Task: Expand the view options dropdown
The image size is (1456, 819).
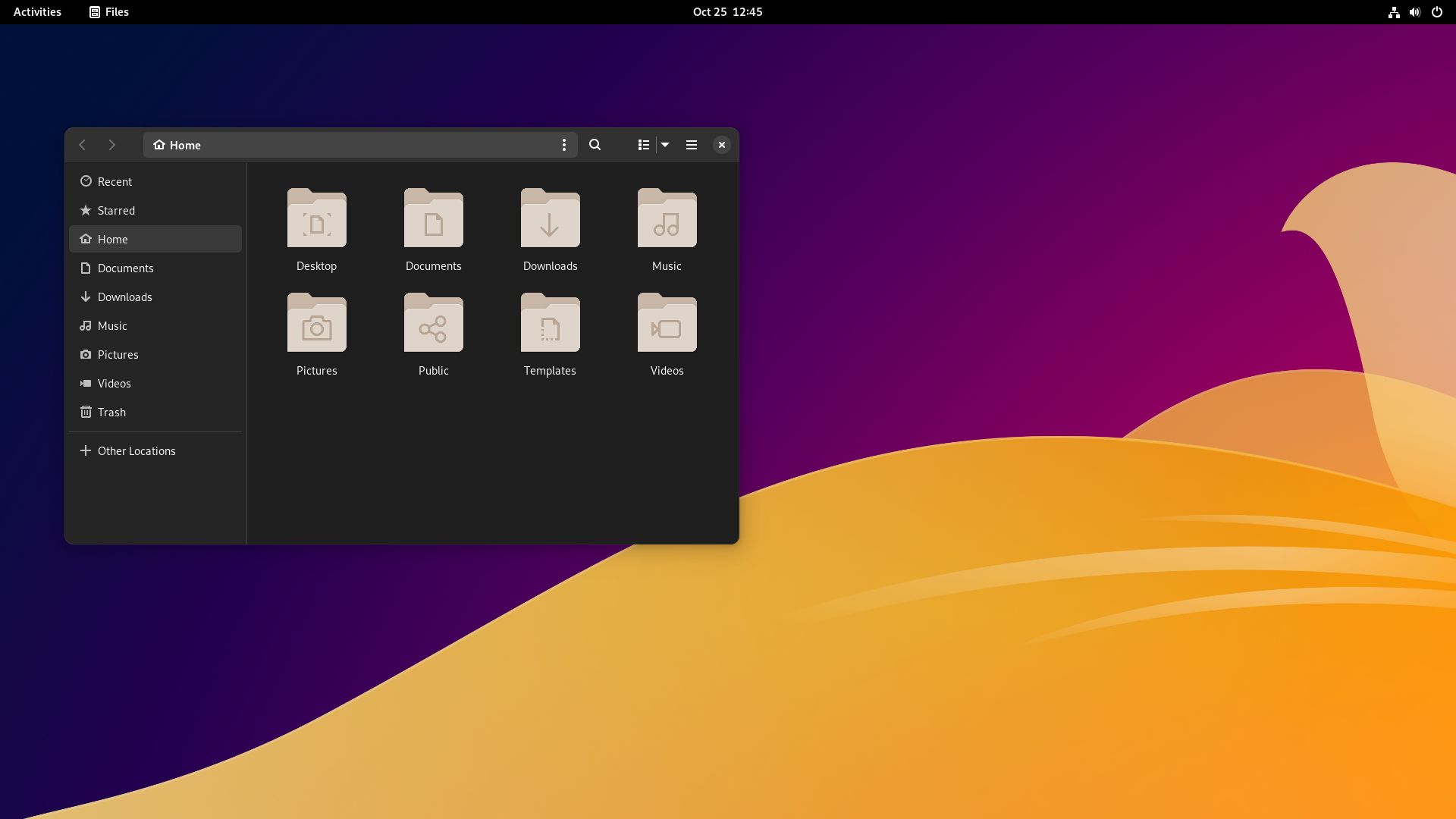Action: (x=664, y=145)
